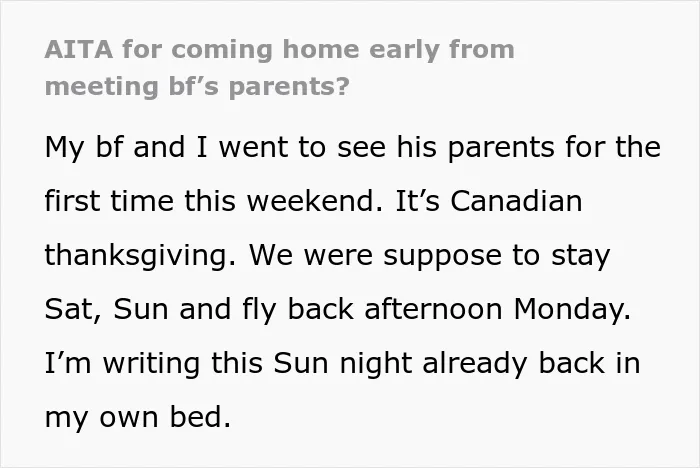Click the word "night" in the paragraph
This screenshot has height=468, width=700.
point(375,364)
